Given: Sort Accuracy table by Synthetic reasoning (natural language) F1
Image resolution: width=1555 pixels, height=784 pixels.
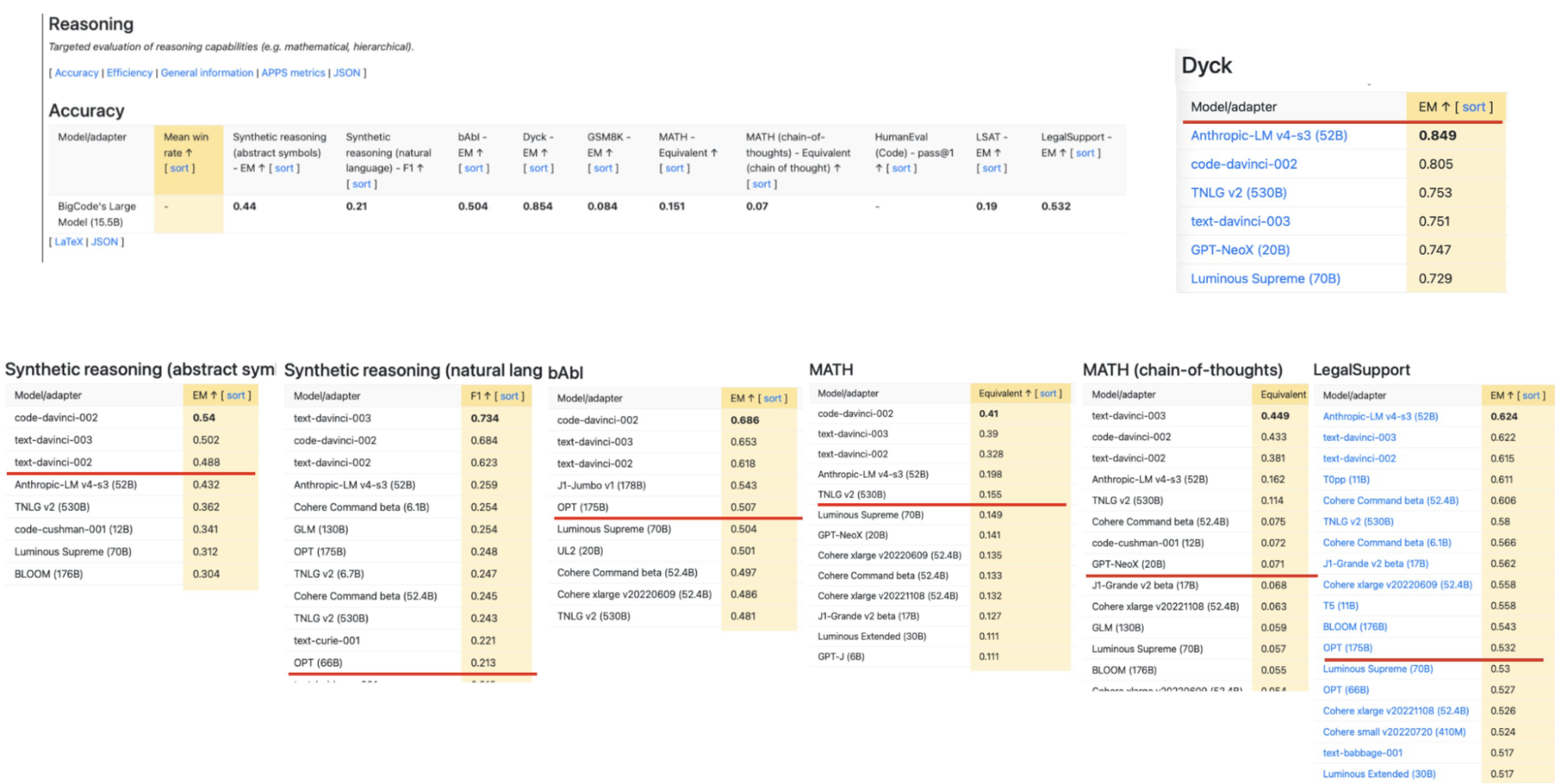Looking at the screenshot, I should [x=362, y=184].
